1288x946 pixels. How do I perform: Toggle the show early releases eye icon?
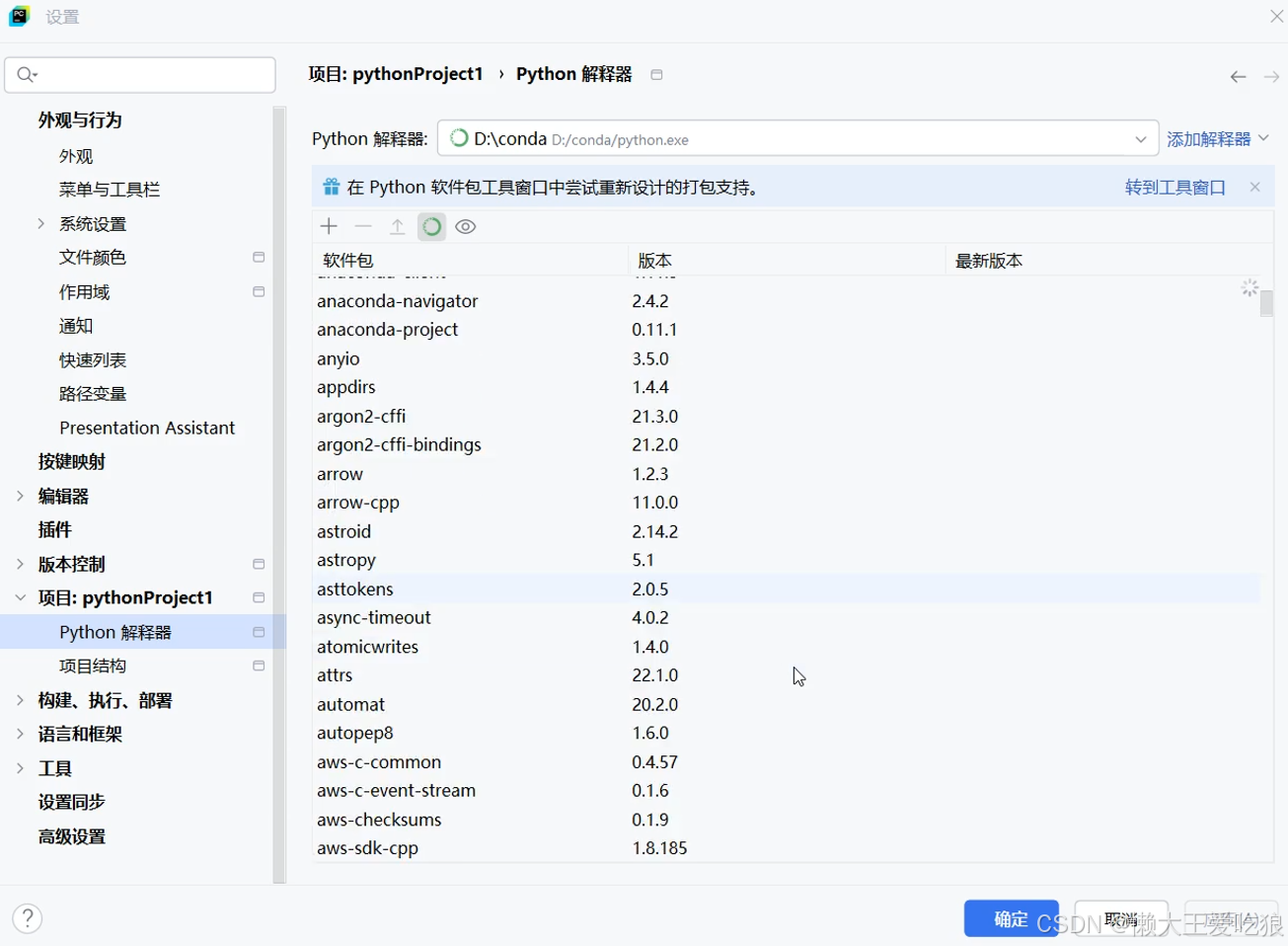466,226
